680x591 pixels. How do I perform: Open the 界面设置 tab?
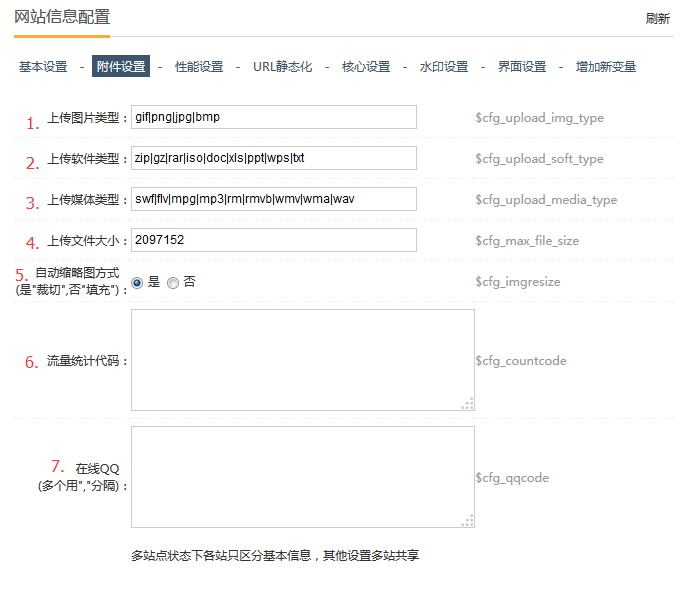[x=522, y=67]
